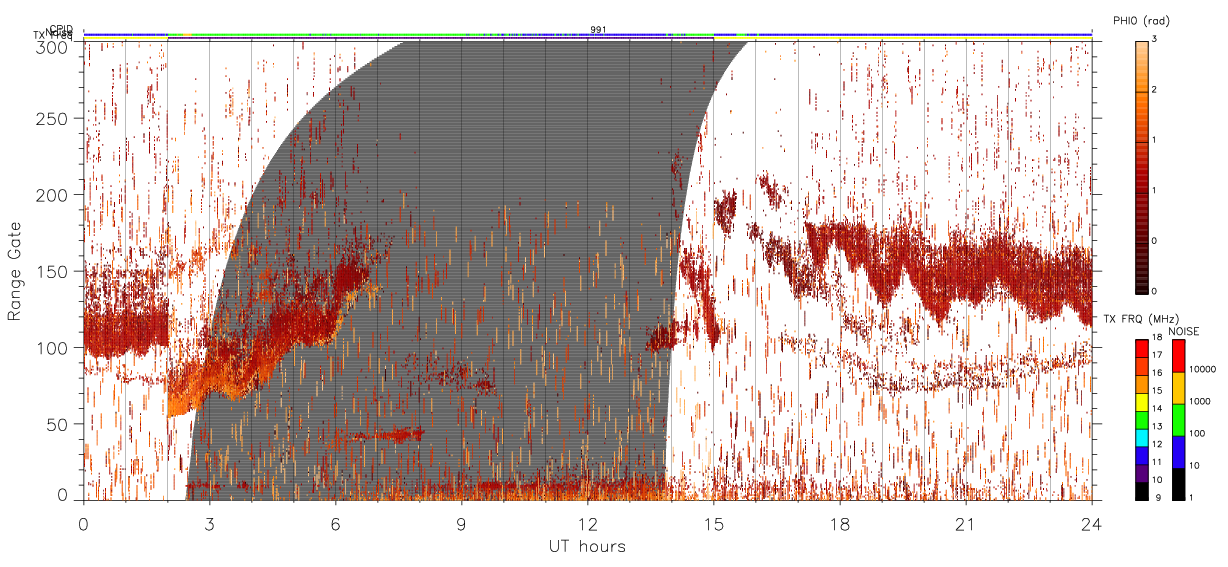Click the '3' tick on UT hours axis
Image resolution: width=1228 pixels, height=567 pixels.
(209, 523)
